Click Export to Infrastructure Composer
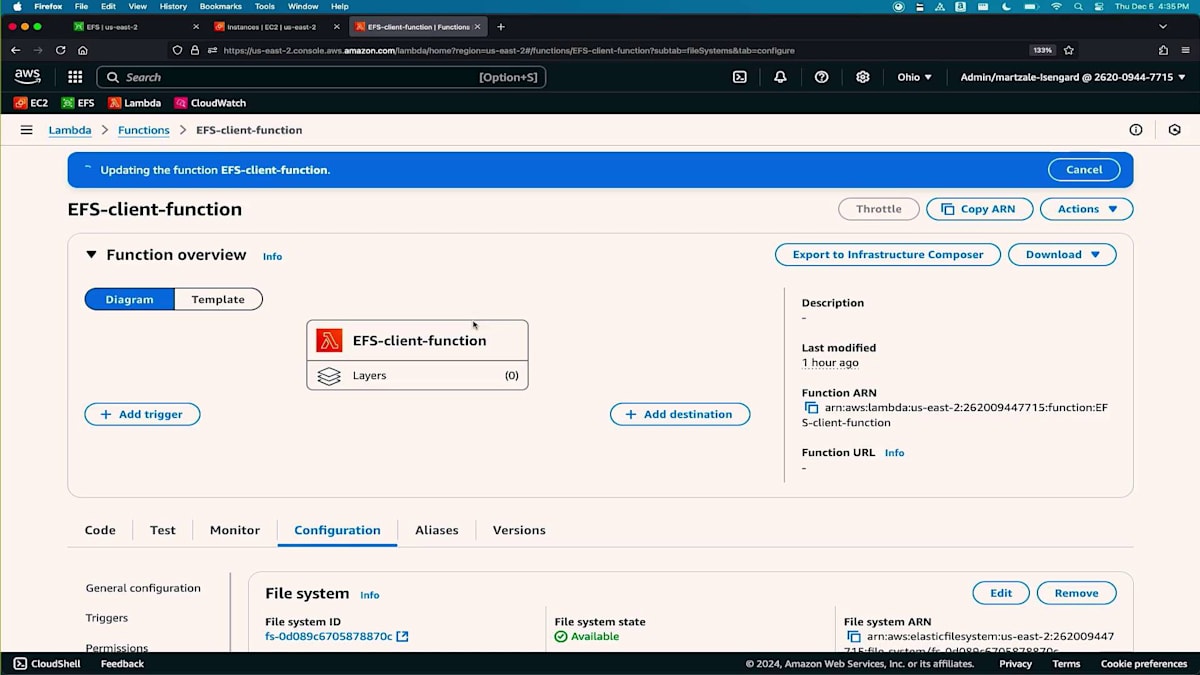Screen dimensions: 1200x675 (888, 255)
